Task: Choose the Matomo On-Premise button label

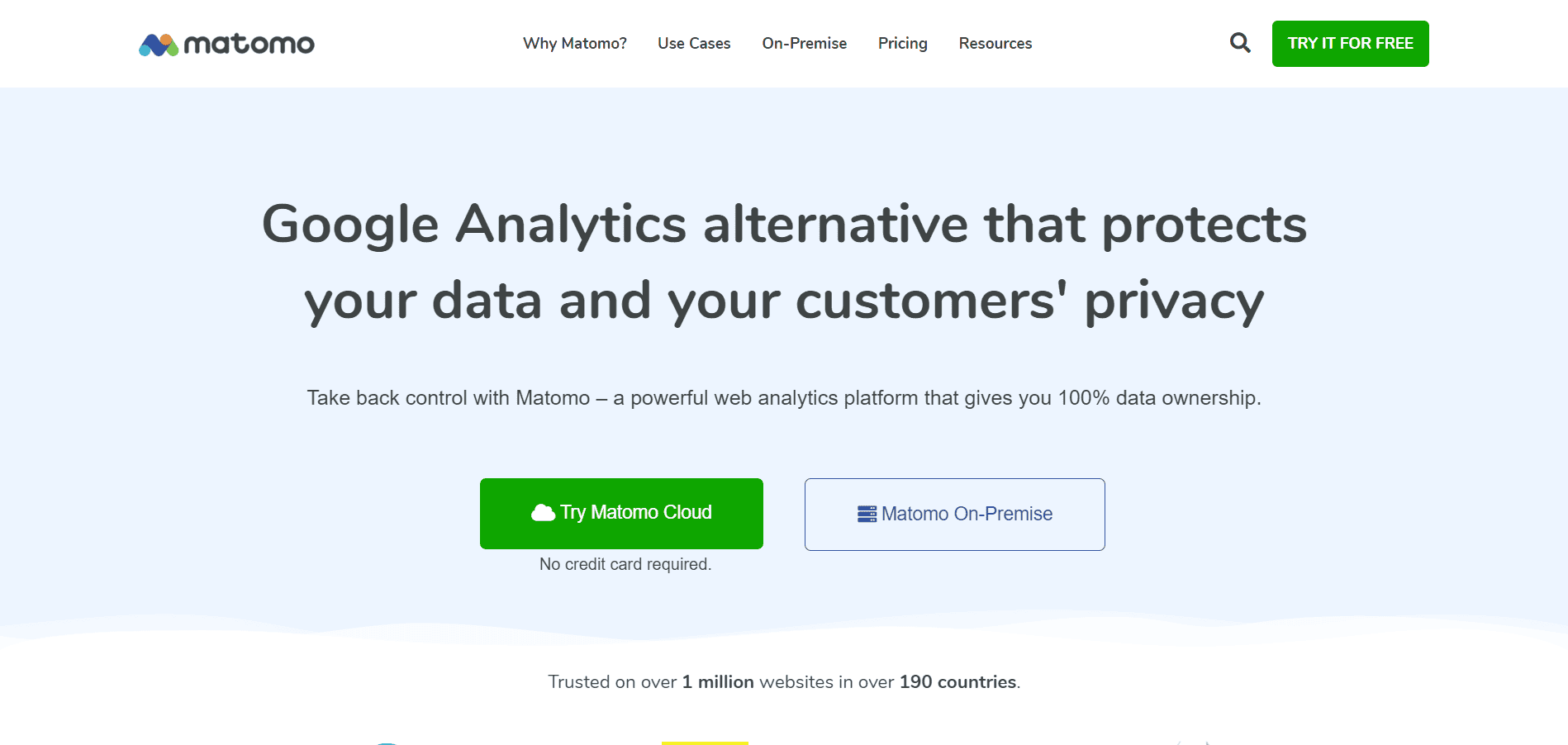Action: [x=967, y=514]
